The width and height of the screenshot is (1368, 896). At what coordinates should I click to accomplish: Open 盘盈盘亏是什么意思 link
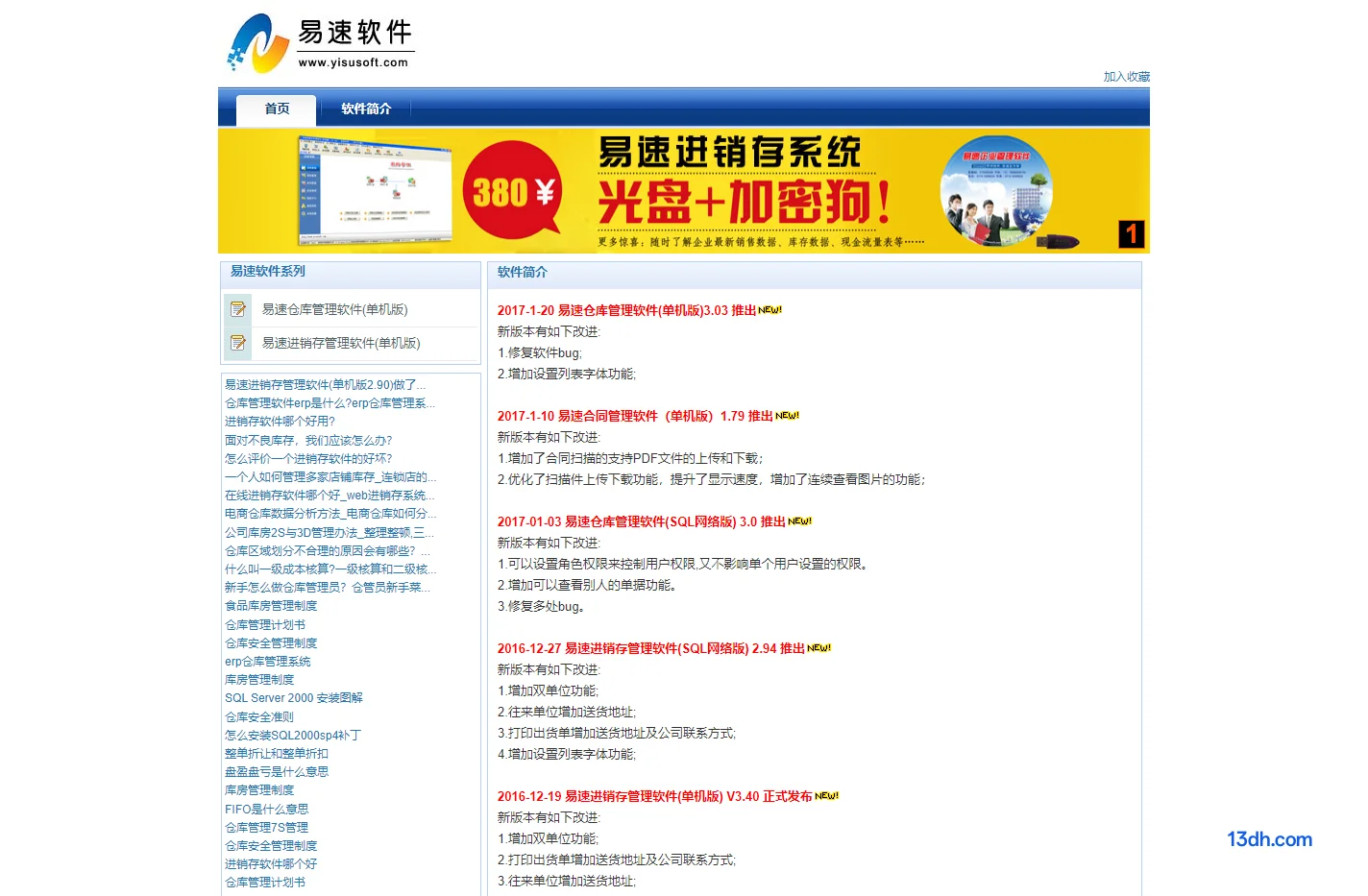coord(277,772)
